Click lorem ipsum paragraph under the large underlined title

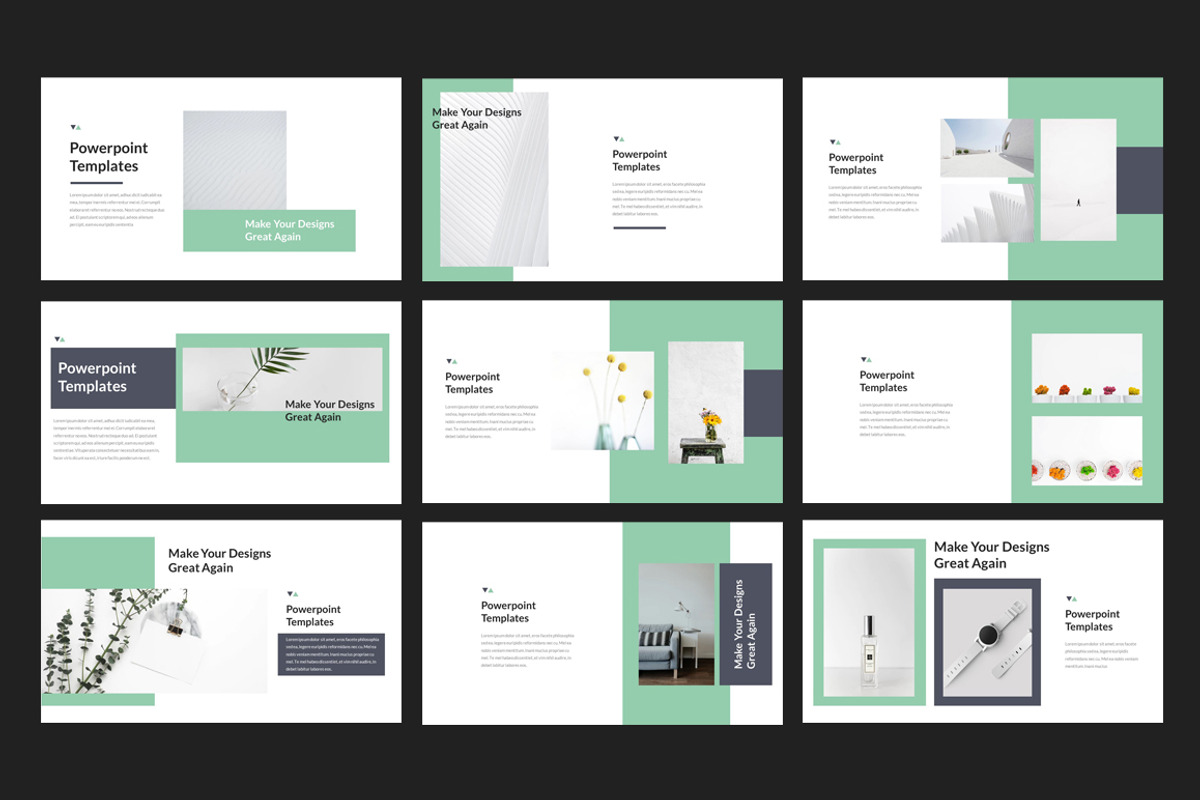[117, 210]
